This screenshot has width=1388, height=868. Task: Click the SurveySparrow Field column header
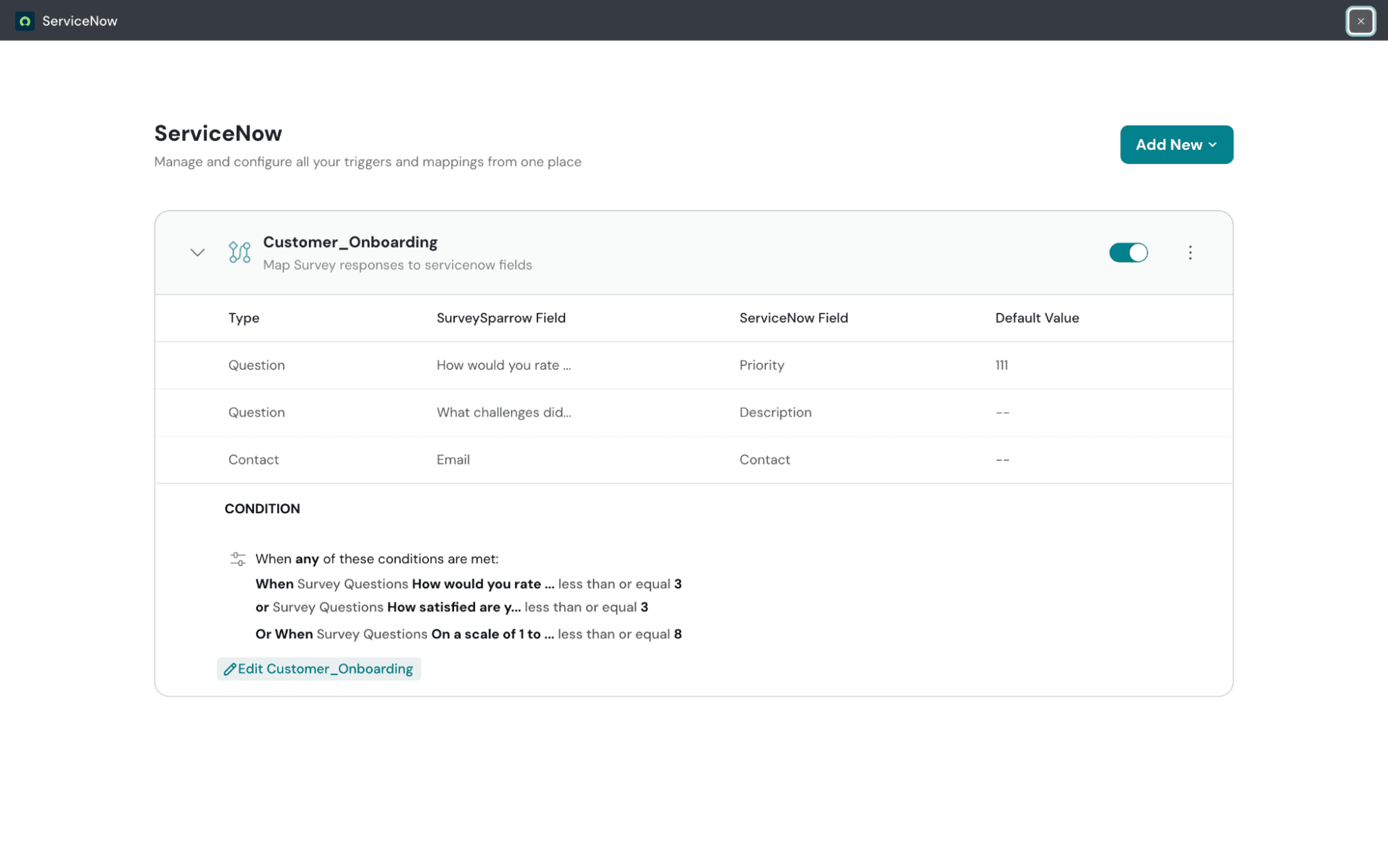501,318
